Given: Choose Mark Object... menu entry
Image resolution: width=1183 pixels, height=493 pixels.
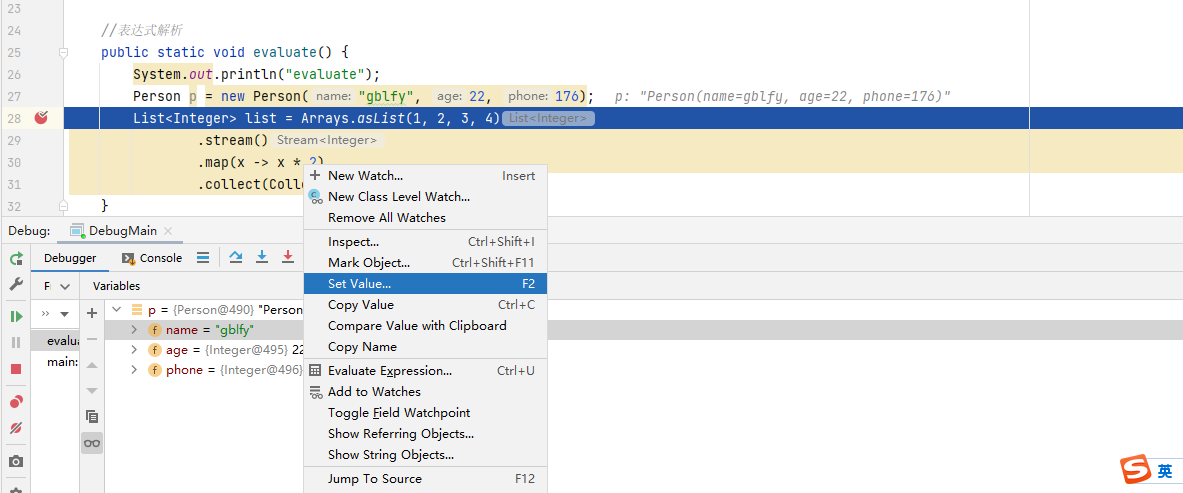Looking at the screenshot, I should pos(425,263).
